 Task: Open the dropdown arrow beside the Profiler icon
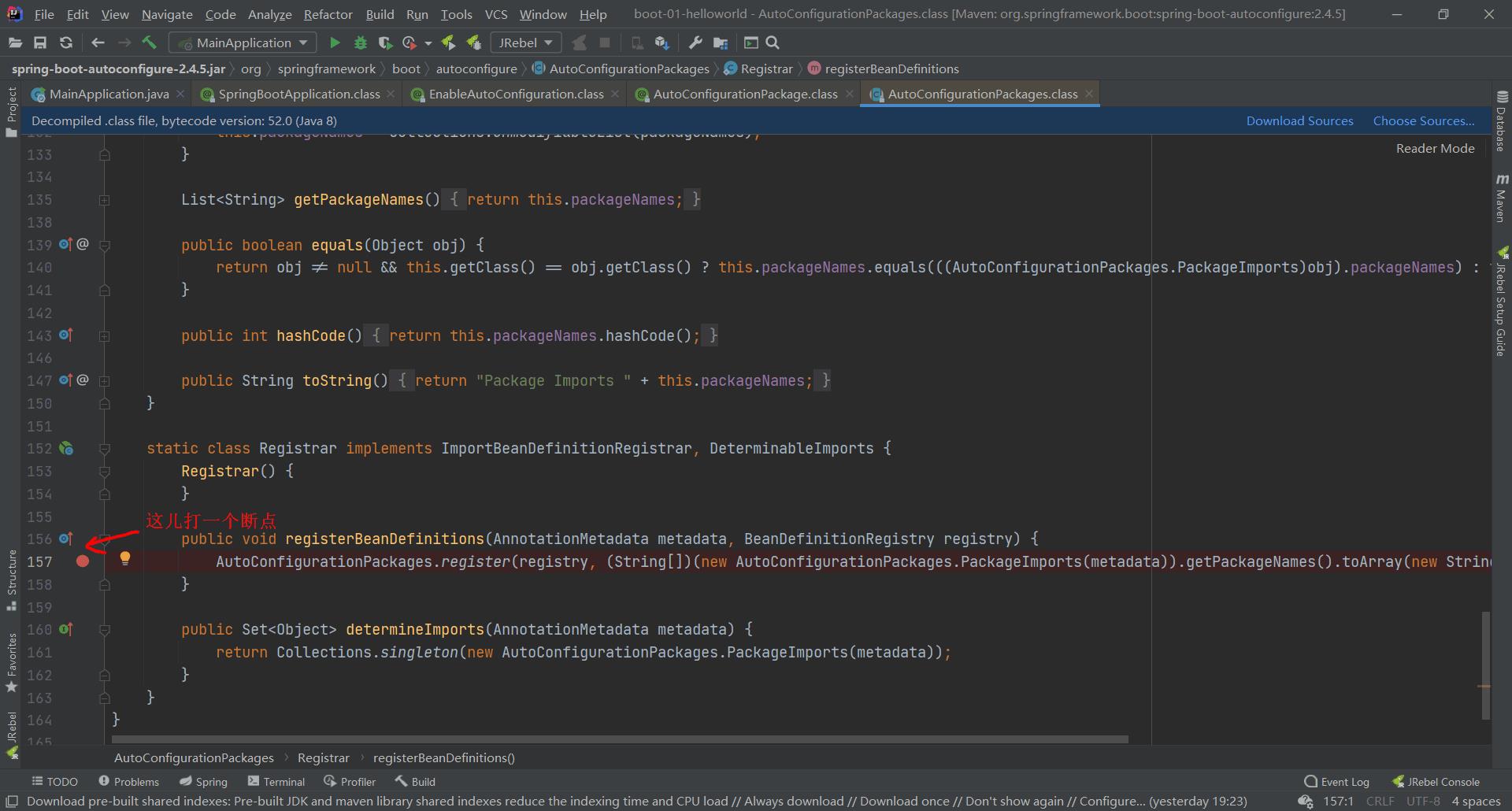pos(428,43)
